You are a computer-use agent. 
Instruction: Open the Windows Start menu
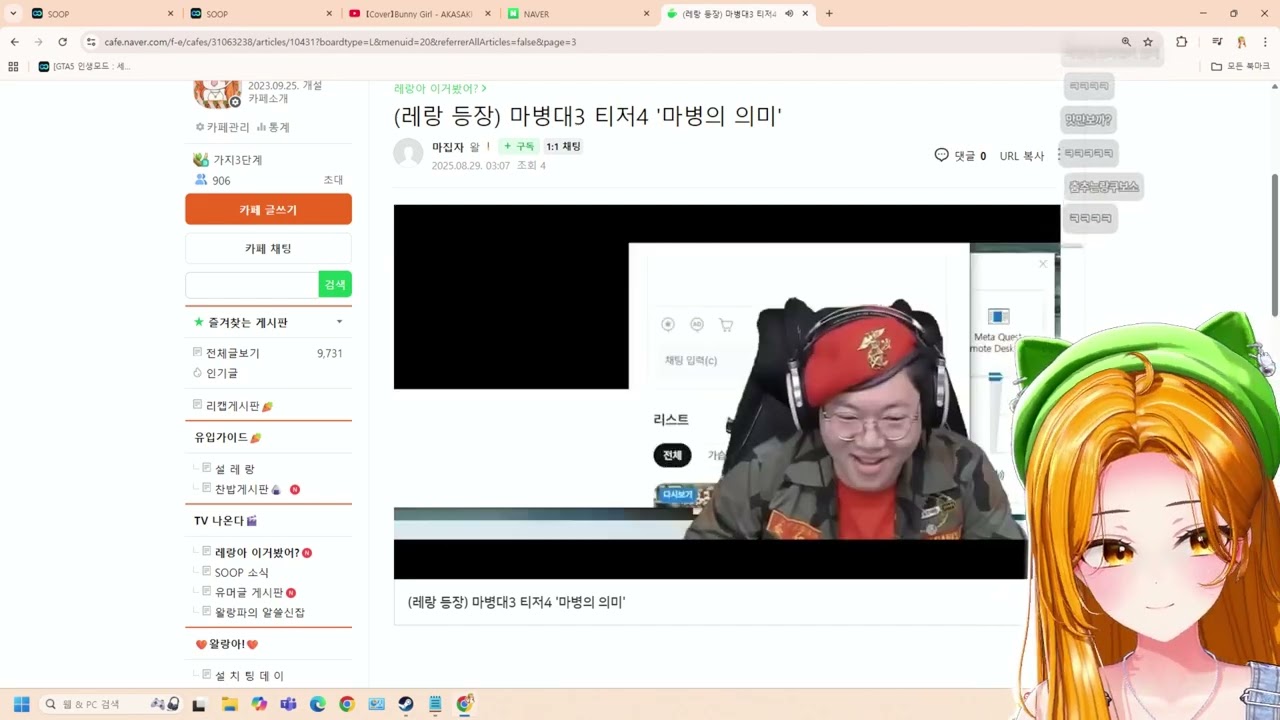click(21, 704)
